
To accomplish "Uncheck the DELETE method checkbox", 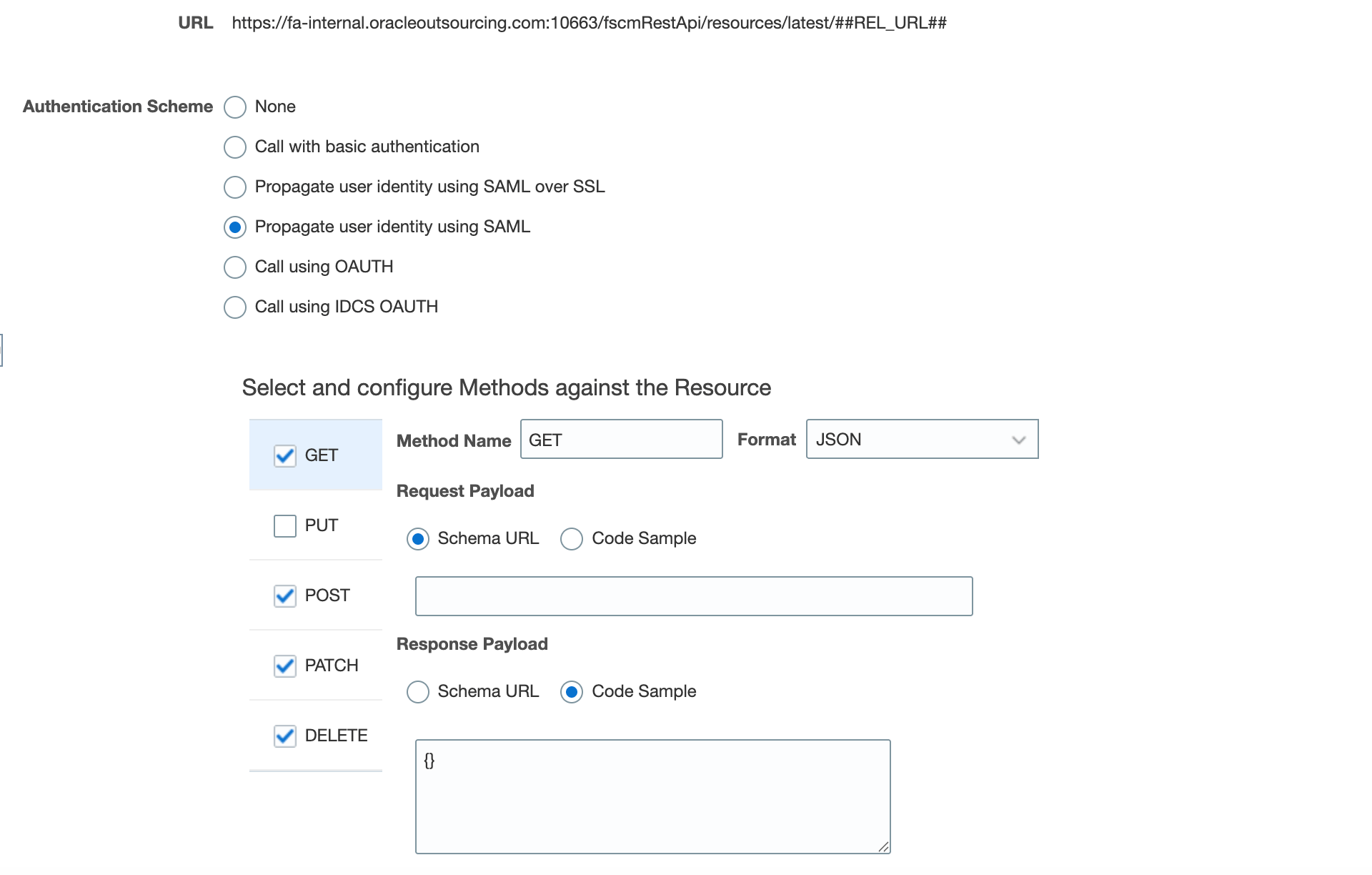I will 285,736.
